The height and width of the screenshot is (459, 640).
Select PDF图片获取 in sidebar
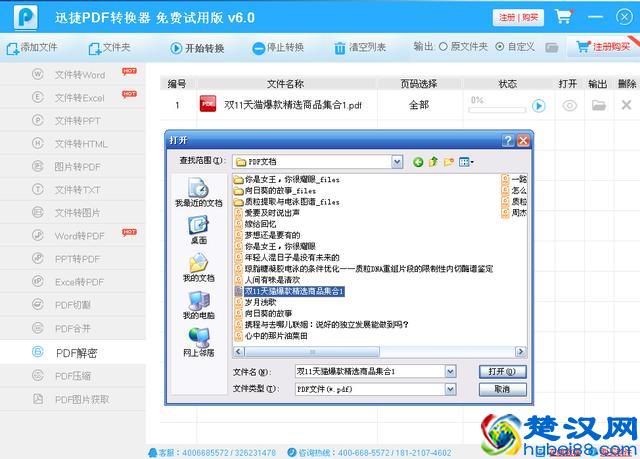(x=73, y=399)
